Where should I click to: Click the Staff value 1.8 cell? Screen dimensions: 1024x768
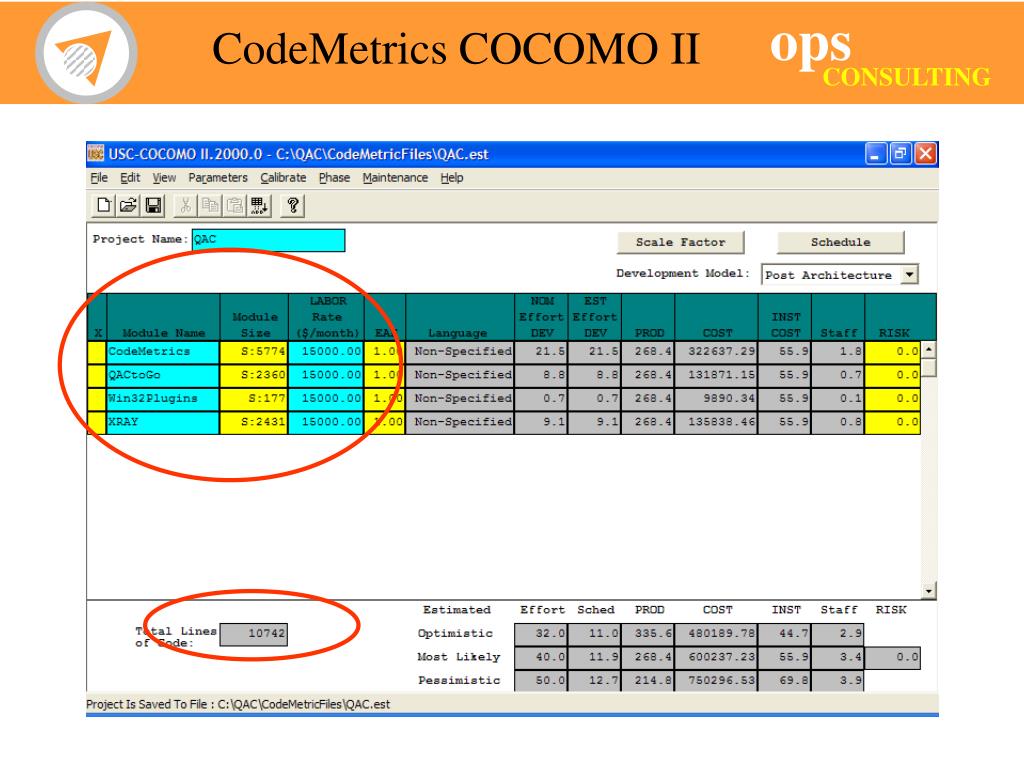point(838,351)
